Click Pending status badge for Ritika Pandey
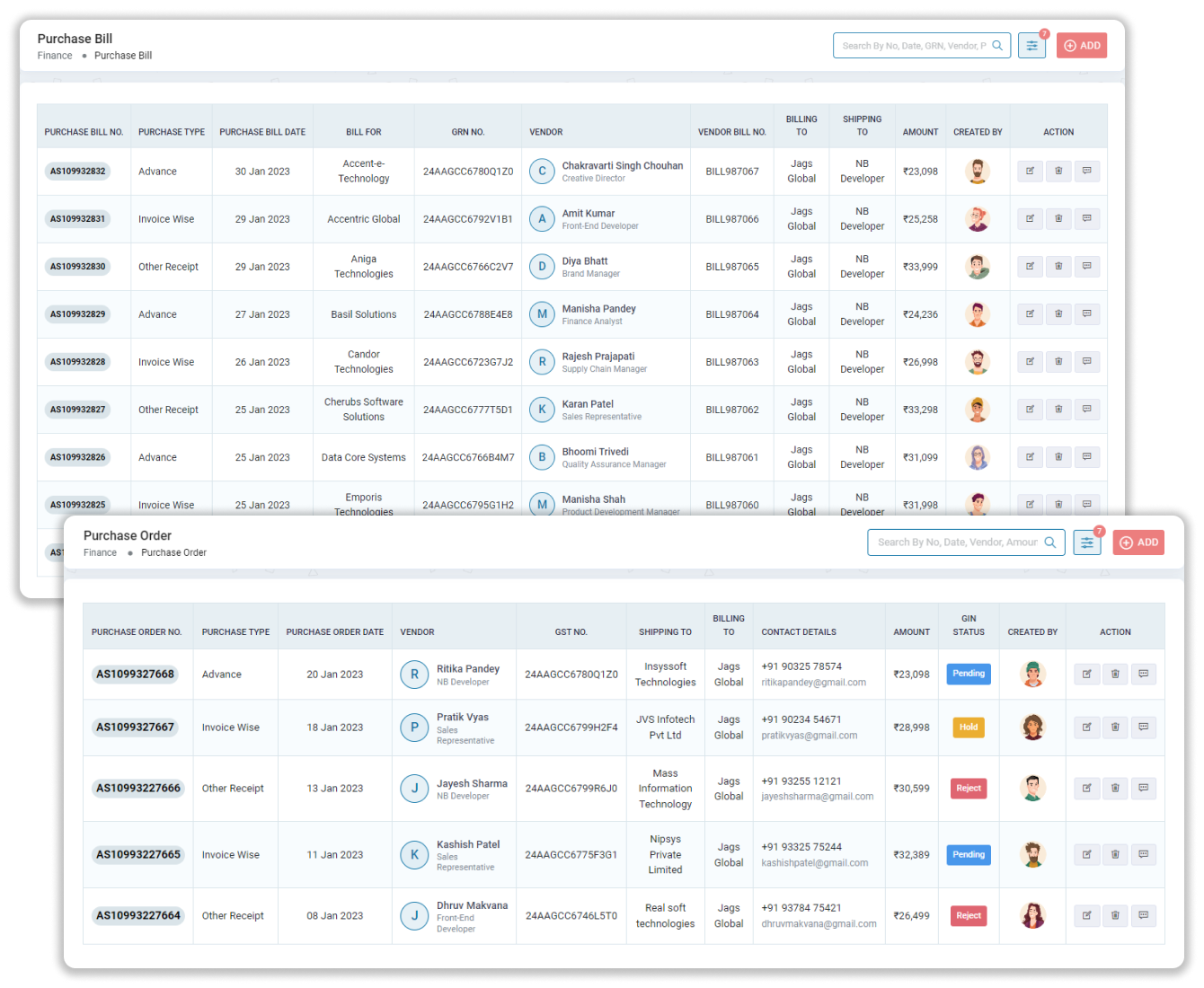Viewport: 1204px width, 988px height. click(x=969, y=674)
